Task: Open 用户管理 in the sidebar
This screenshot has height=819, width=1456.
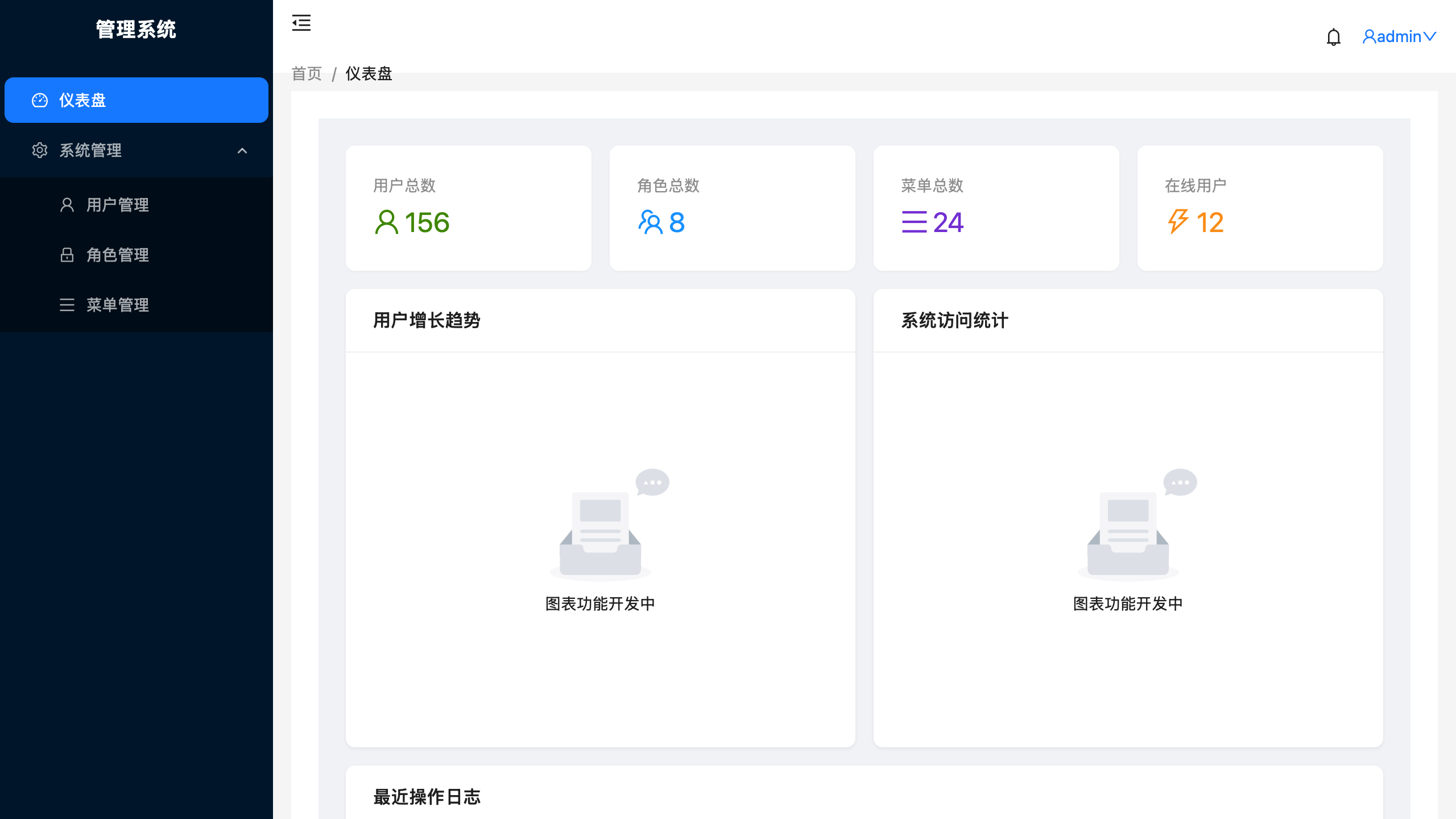Action: coord(136,205)
